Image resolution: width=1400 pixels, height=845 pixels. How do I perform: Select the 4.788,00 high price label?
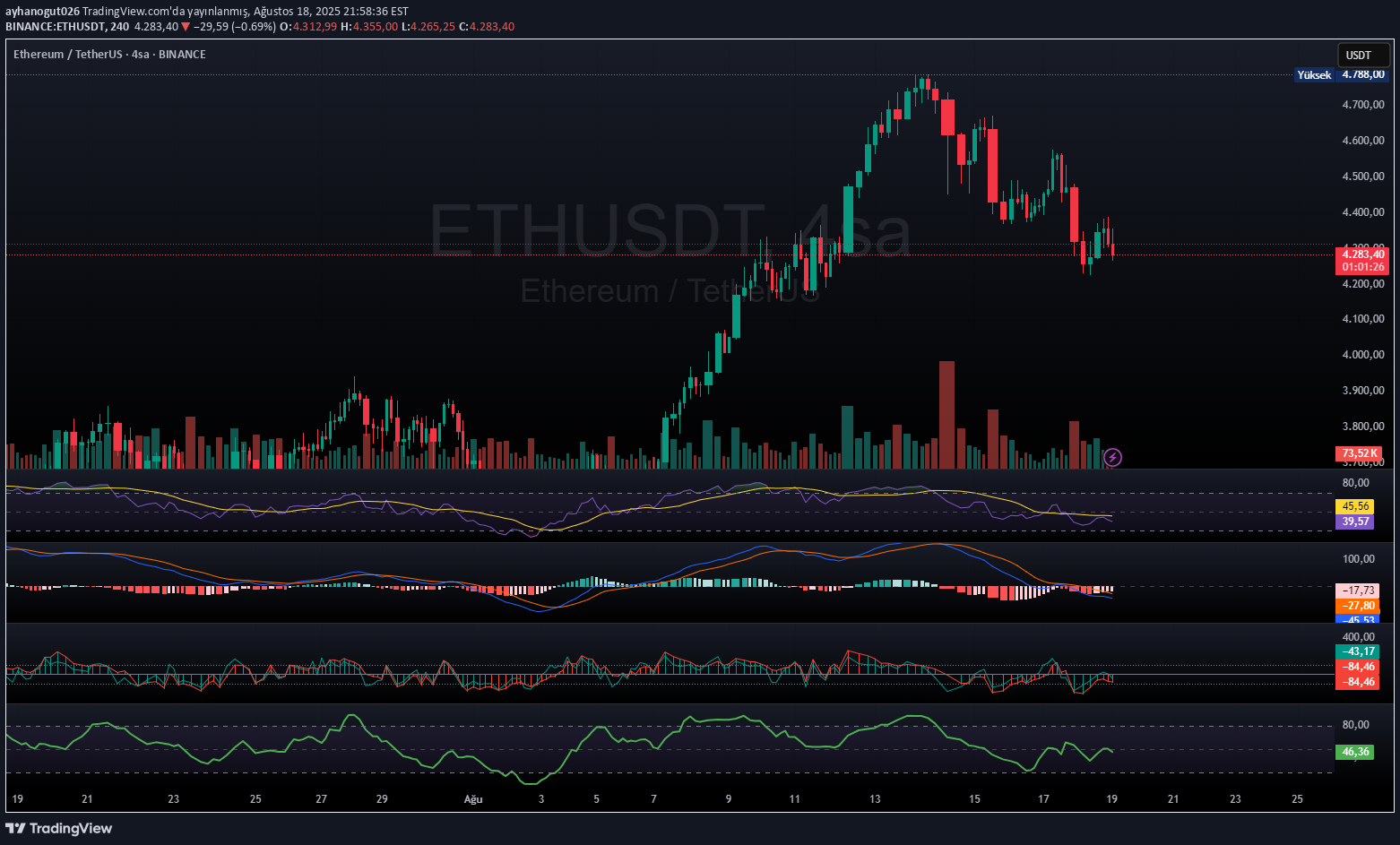click(1362, 75)
